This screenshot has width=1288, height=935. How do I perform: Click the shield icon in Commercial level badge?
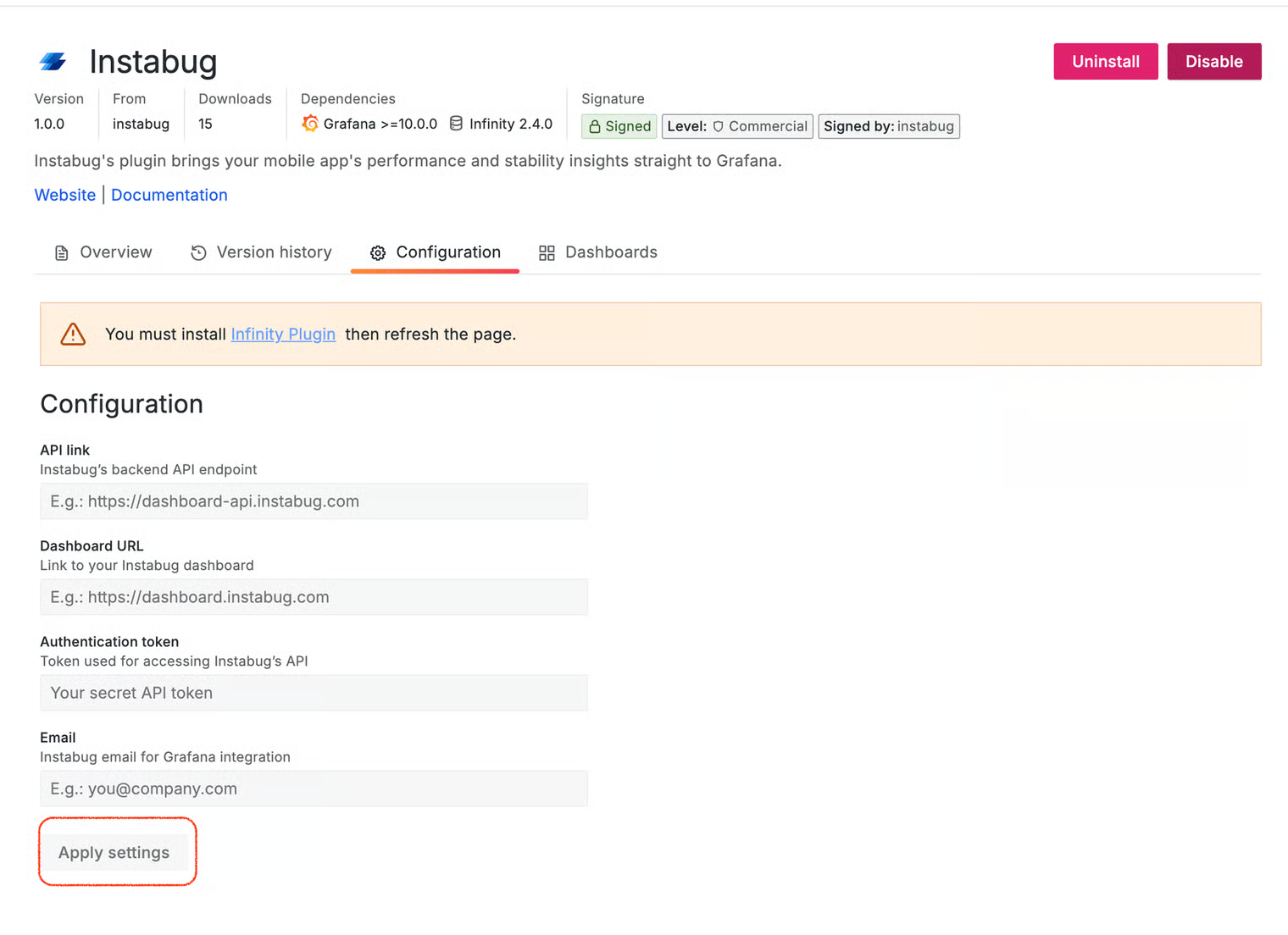718,127
